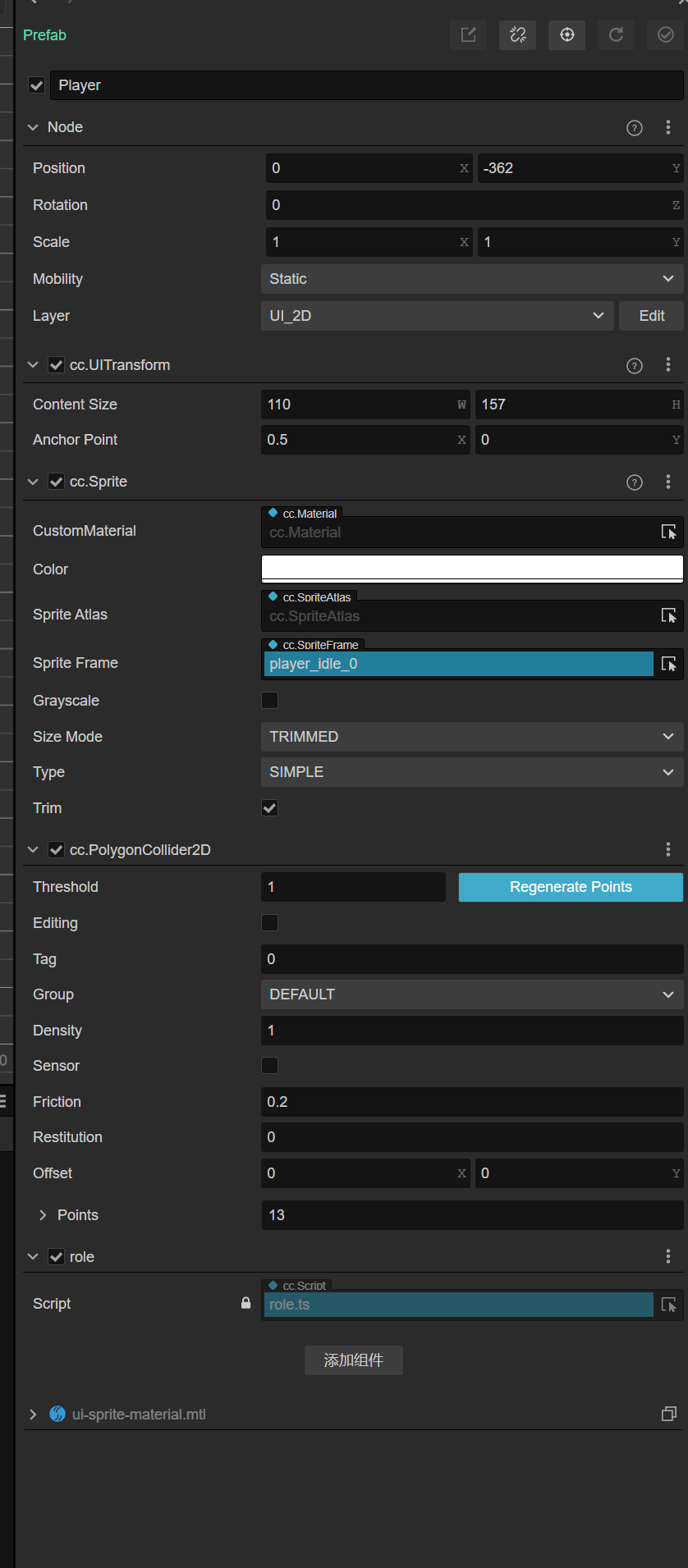Image resolution: width=688 pixels, height=1568 pixels.
Task: Click the prefab edit/open icon
Action: [x=468, y=34]
